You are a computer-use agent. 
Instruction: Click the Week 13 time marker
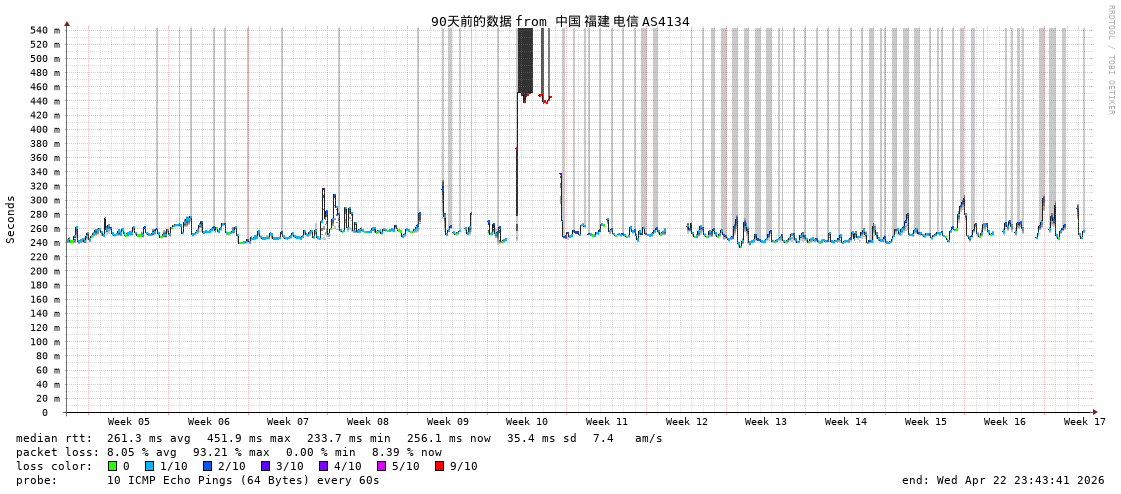[x=766, y=422]
